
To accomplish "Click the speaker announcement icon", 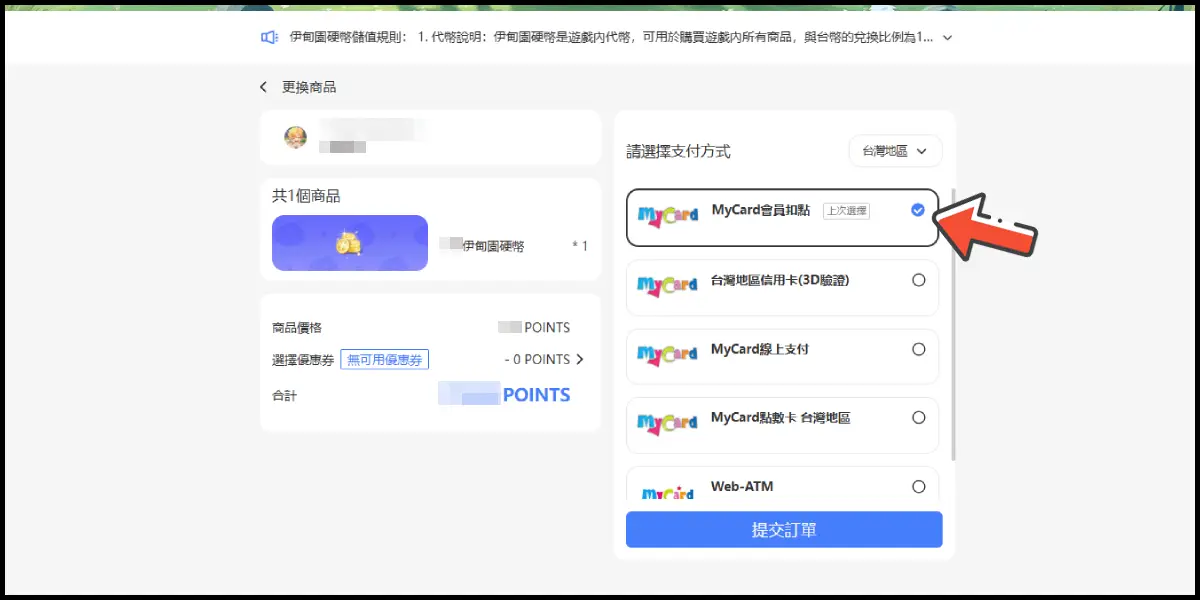I will click(269, 37).
